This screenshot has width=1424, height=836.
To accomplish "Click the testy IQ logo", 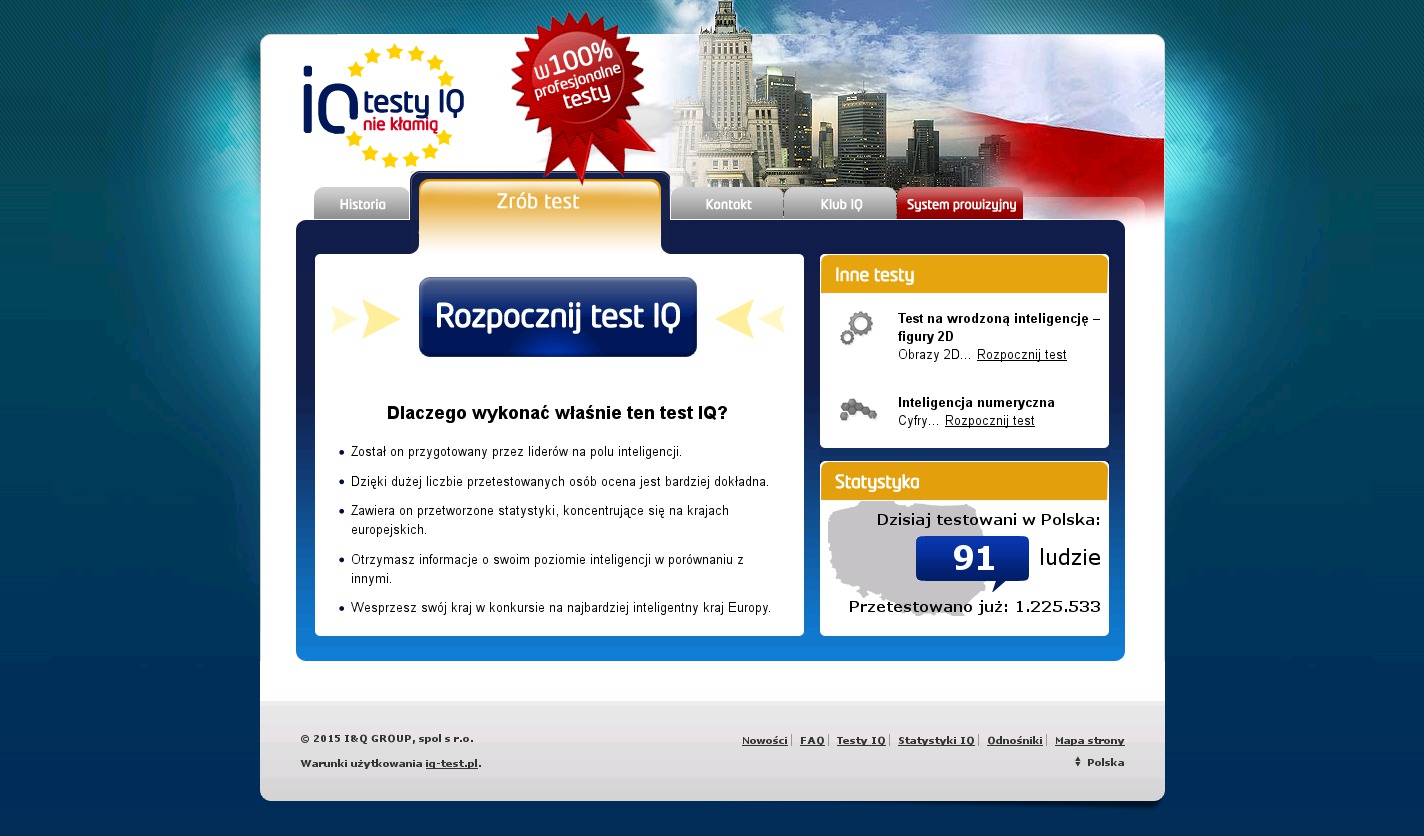I will point(384,106).
